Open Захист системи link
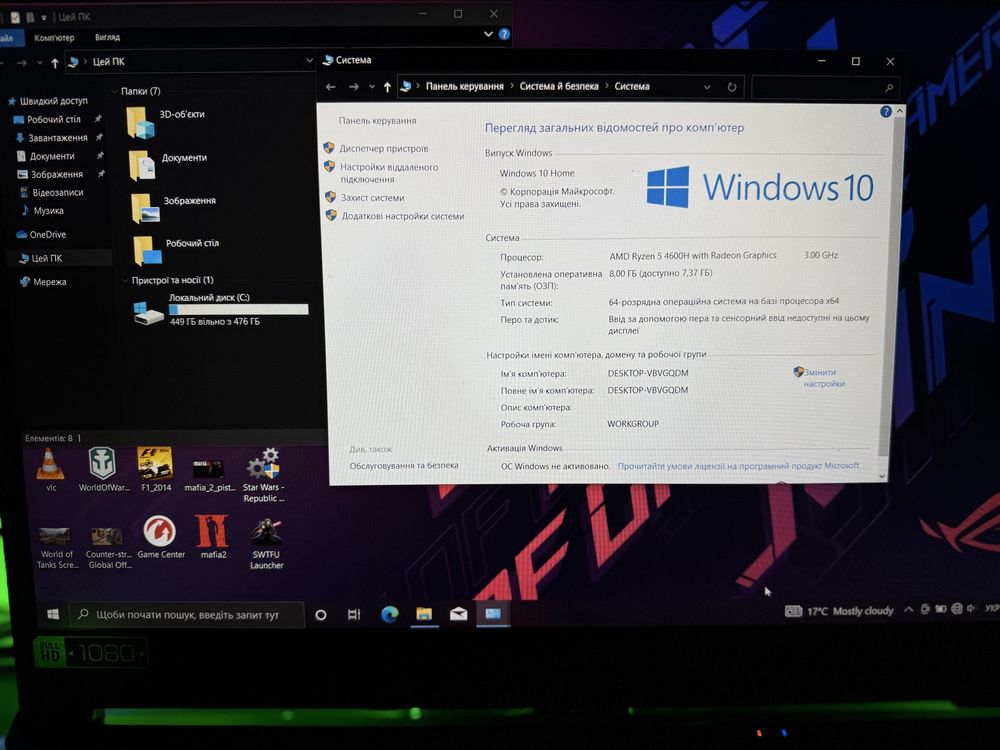Screen dimensions: 1000x750 pos(372,198)
